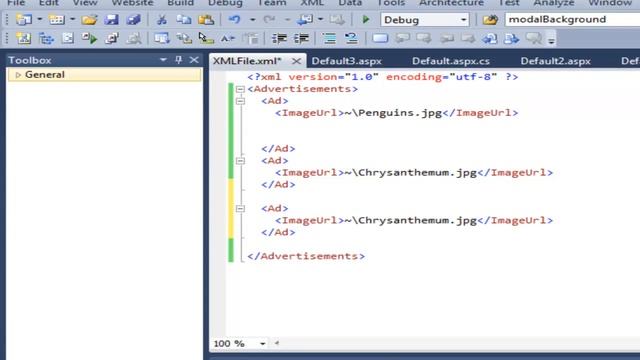
Task: Cut selection with the scissors icon
Action: point(162,20)
